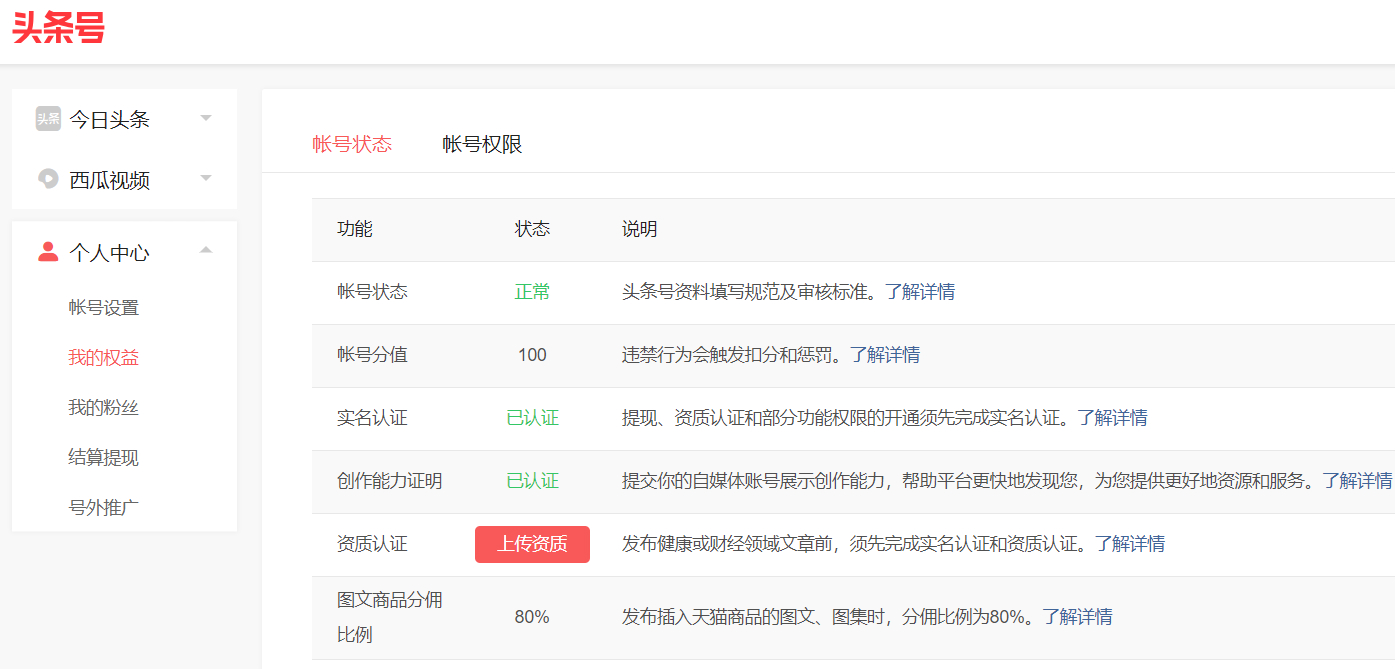Viewport: 1395px width, 669px height.
Task: Click the 帐号分值 row label
Action: [372, 355]
